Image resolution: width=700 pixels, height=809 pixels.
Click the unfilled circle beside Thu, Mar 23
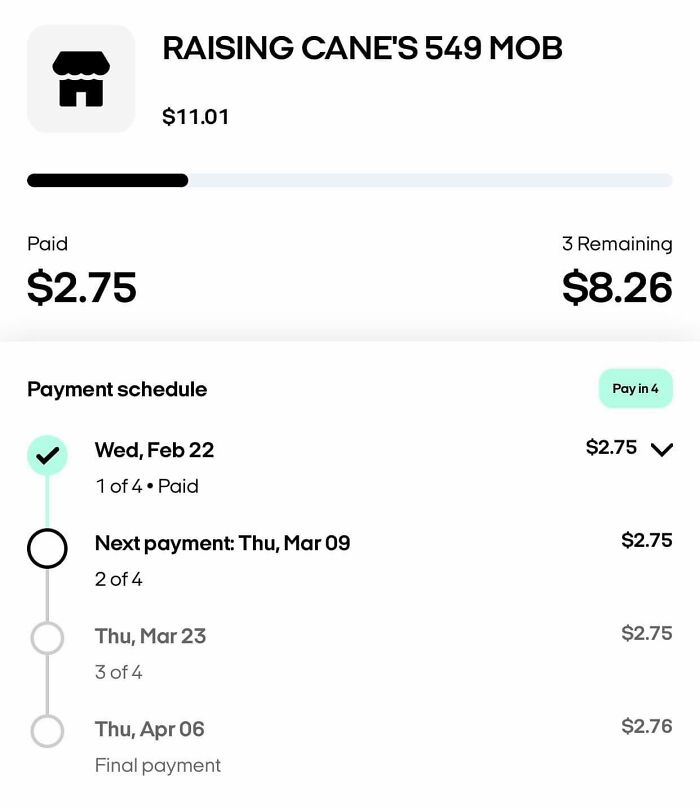coord(47,636)
